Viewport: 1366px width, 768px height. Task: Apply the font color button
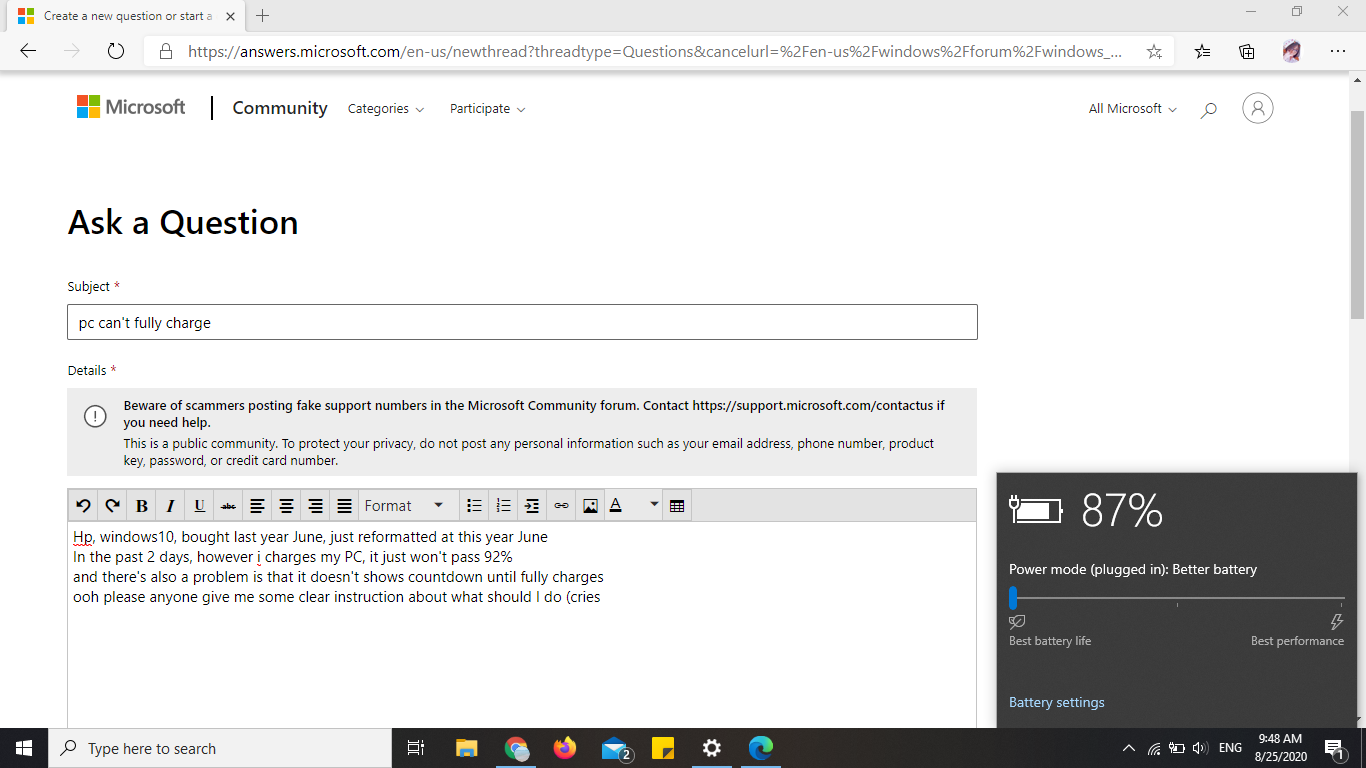coord(616,506)
